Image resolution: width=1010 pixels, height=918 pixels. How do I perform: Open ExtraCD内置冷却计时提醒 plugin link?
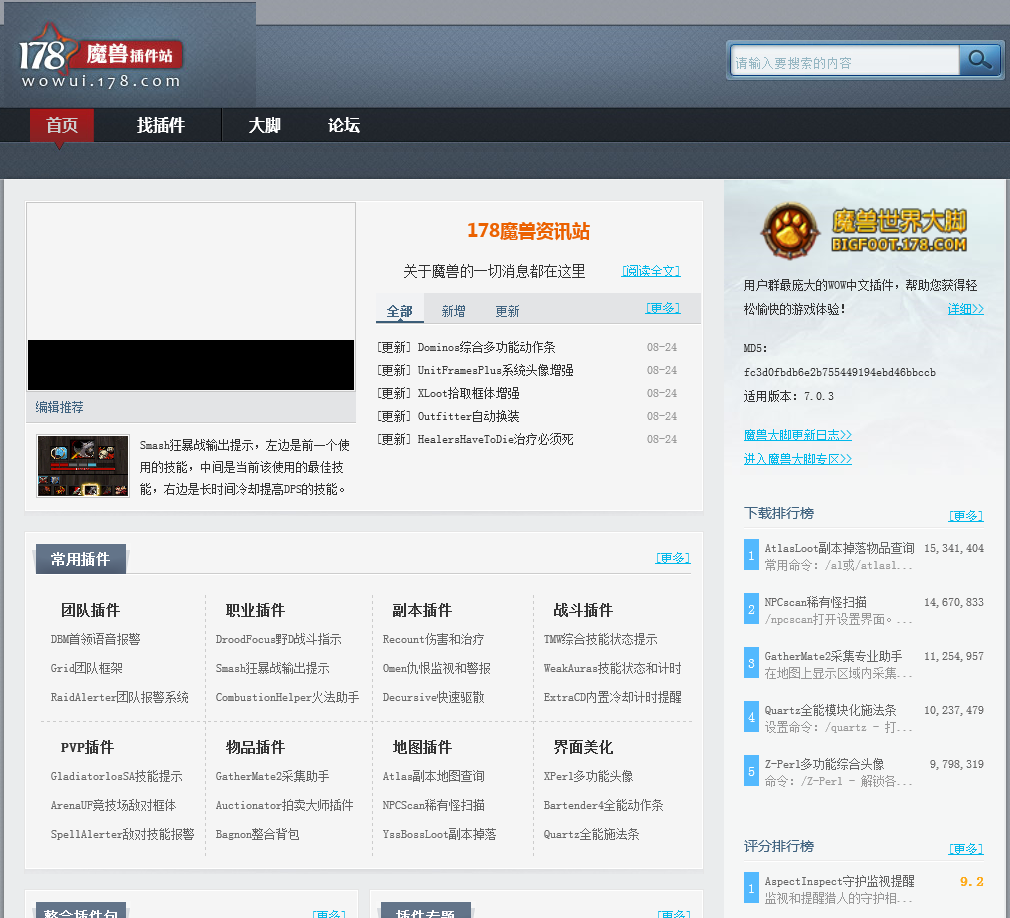(x=612, y=697)
